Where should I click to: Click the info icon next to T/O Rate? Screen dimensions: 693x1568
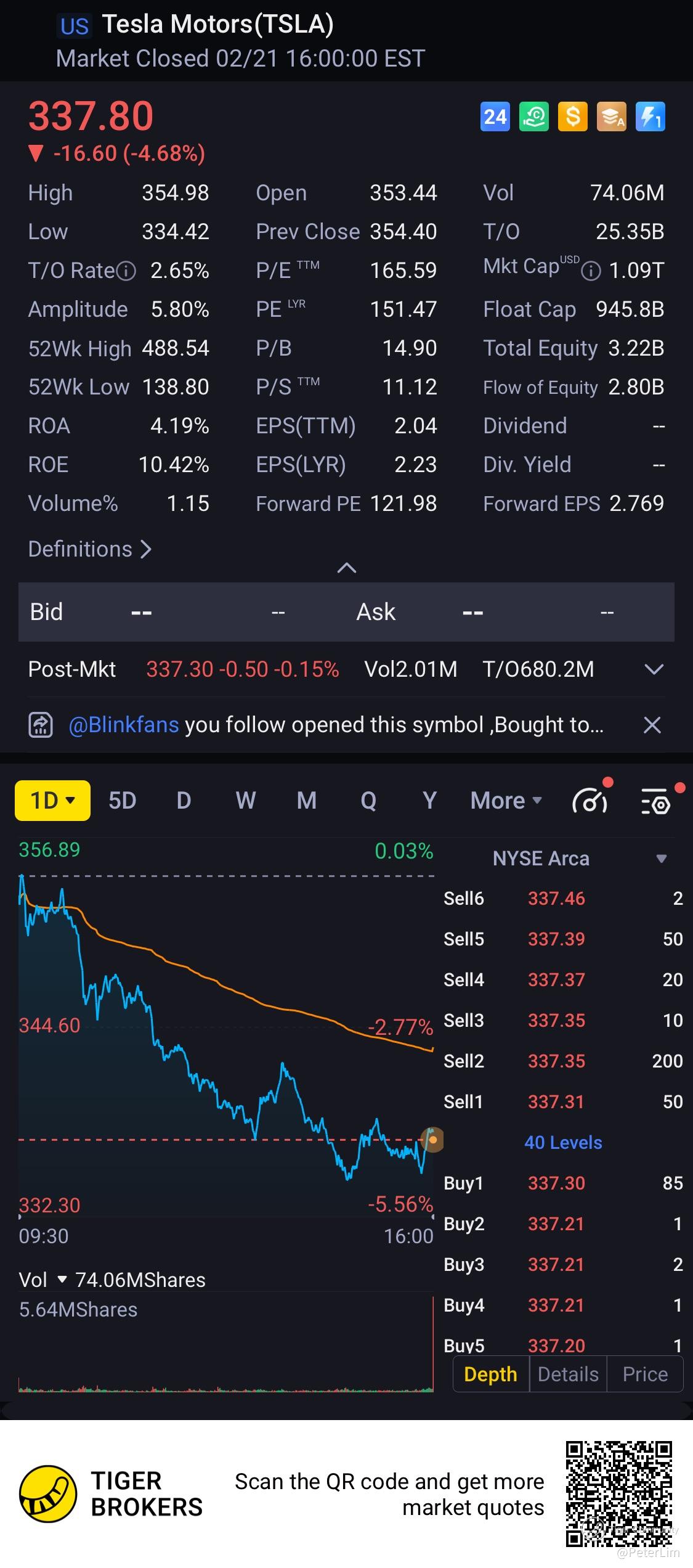(x=126, y=271)
